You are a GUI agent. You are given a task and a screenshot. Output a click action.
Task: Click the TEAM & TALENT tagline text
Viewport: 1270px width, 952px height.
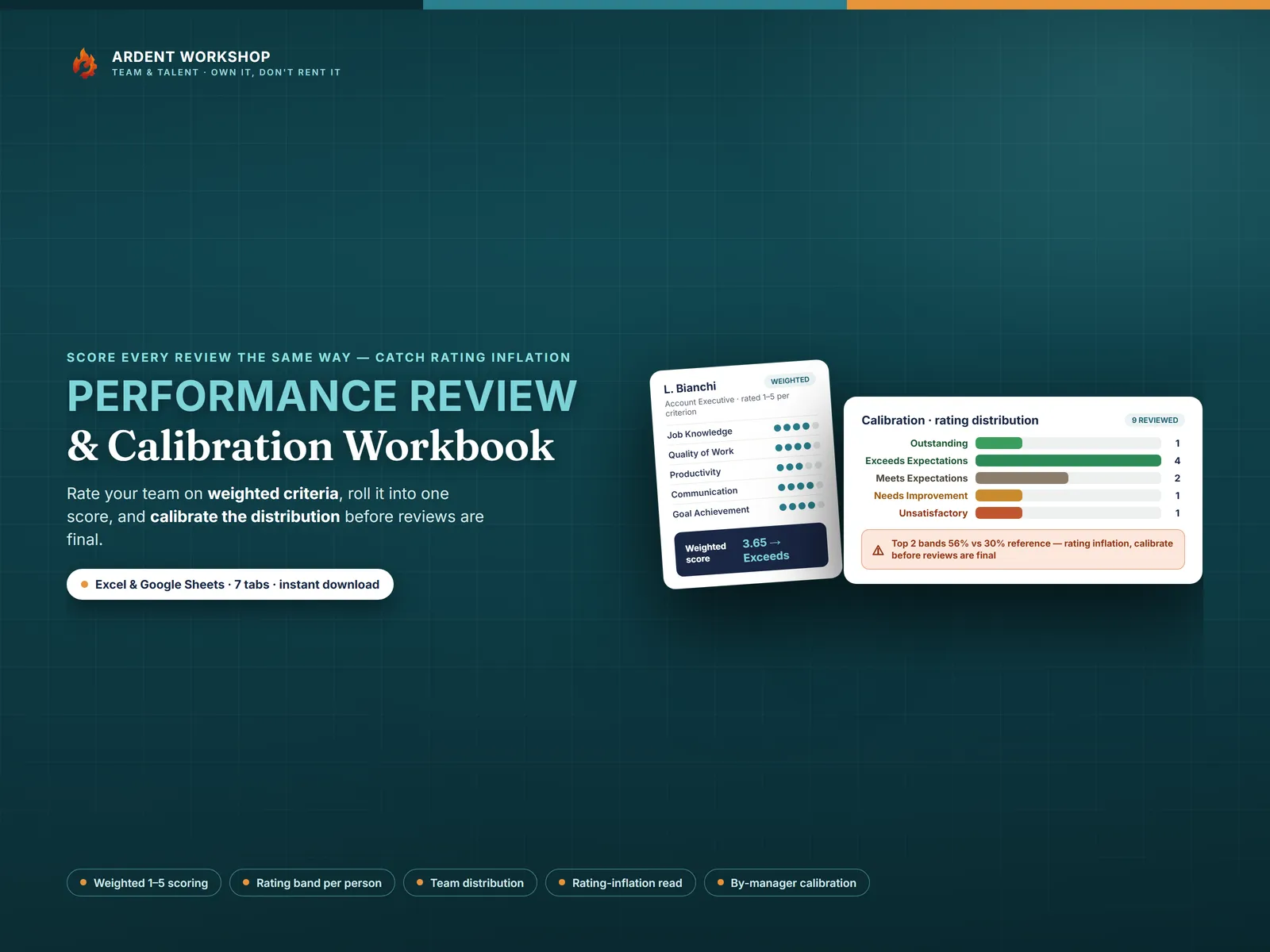click(x=226, y=72)
